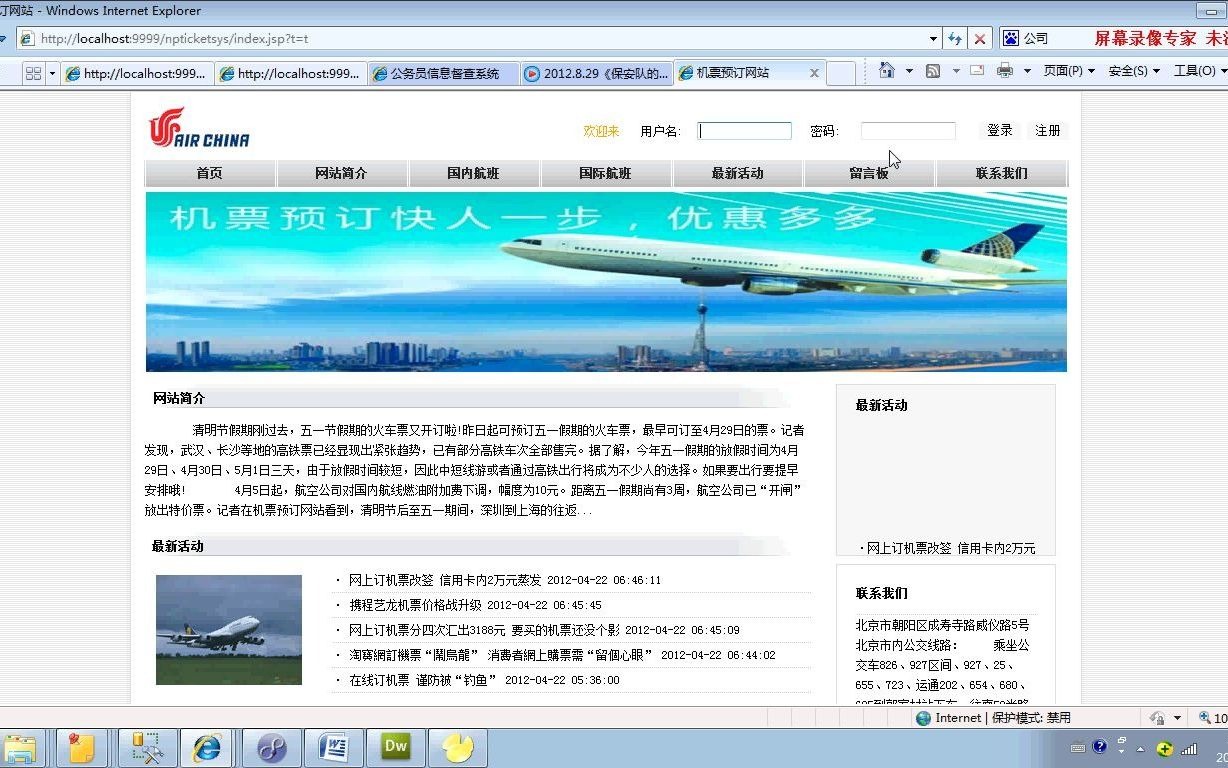
Task: Open the read mail icon on toolbar
Action: [977, 70]
